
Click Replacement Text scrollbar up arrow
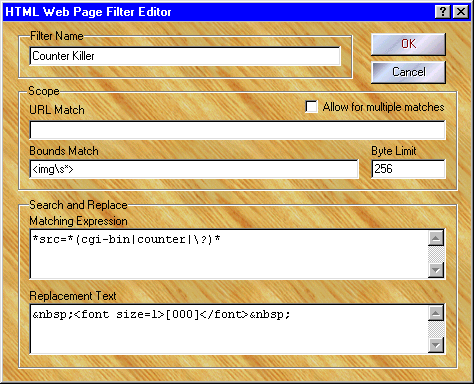tap(436, 313)
